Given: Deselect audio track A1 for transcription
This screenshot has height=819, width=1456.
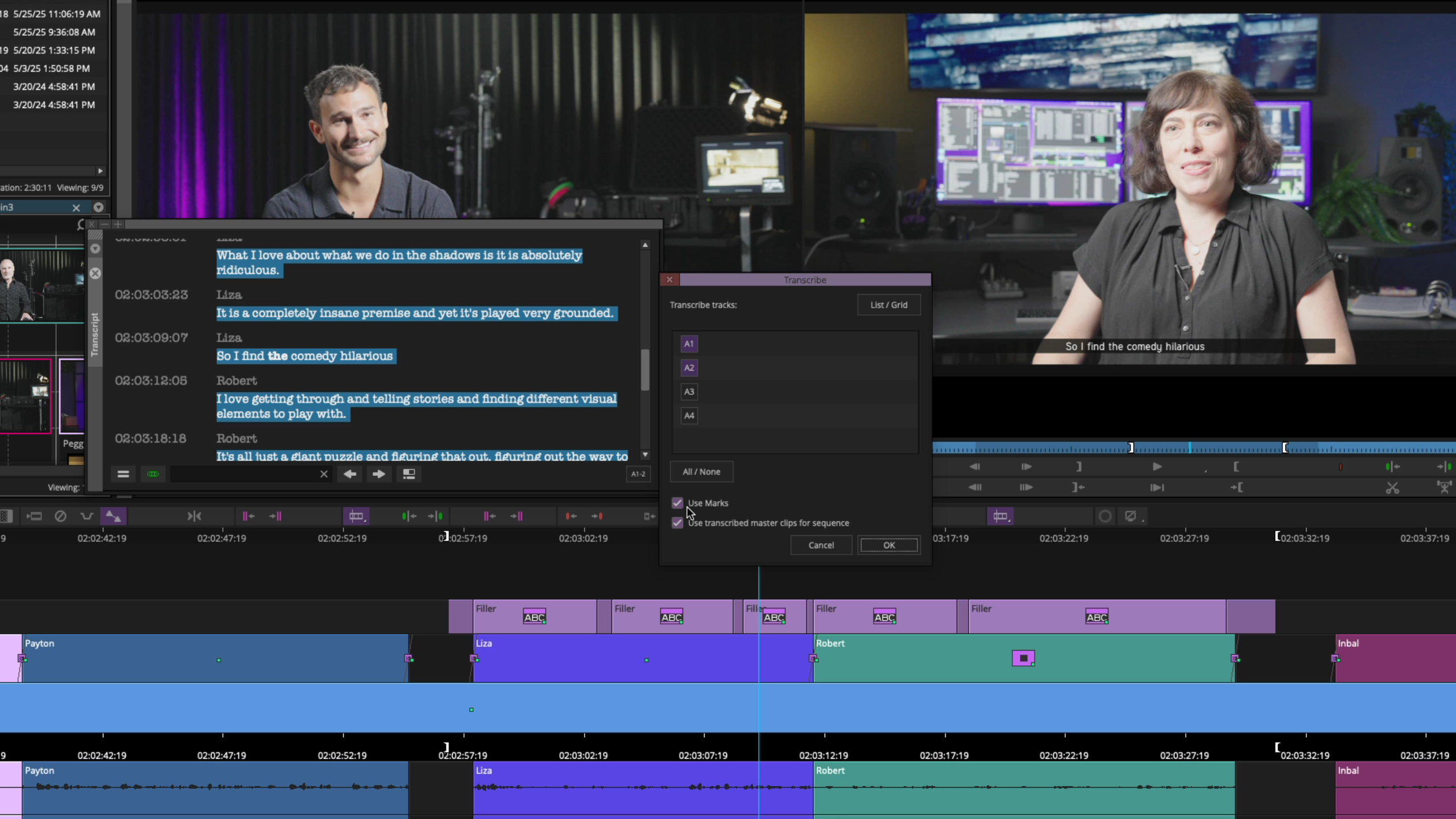Looking at the screenshot, I should click(x=689, y=344).
